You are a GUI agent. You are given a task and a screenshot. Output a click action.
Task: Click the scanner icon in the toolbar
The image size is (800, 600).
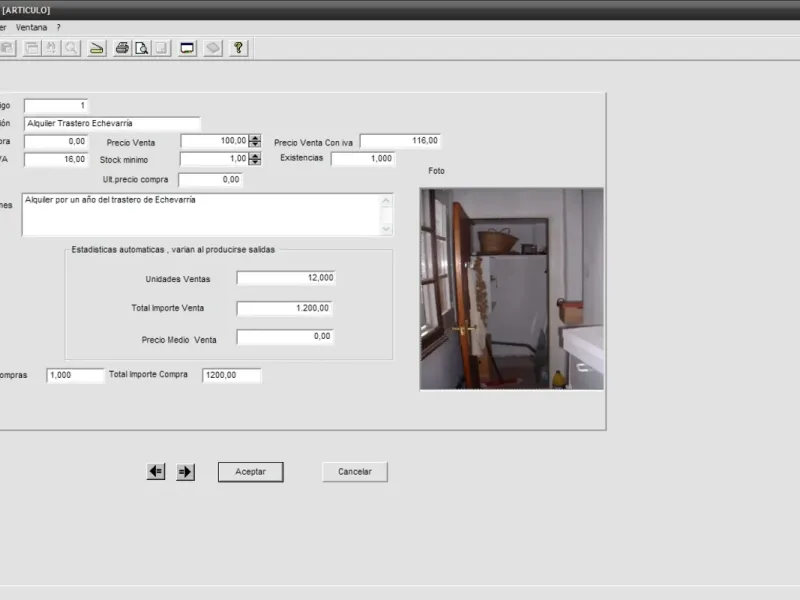tap(96, 48)
